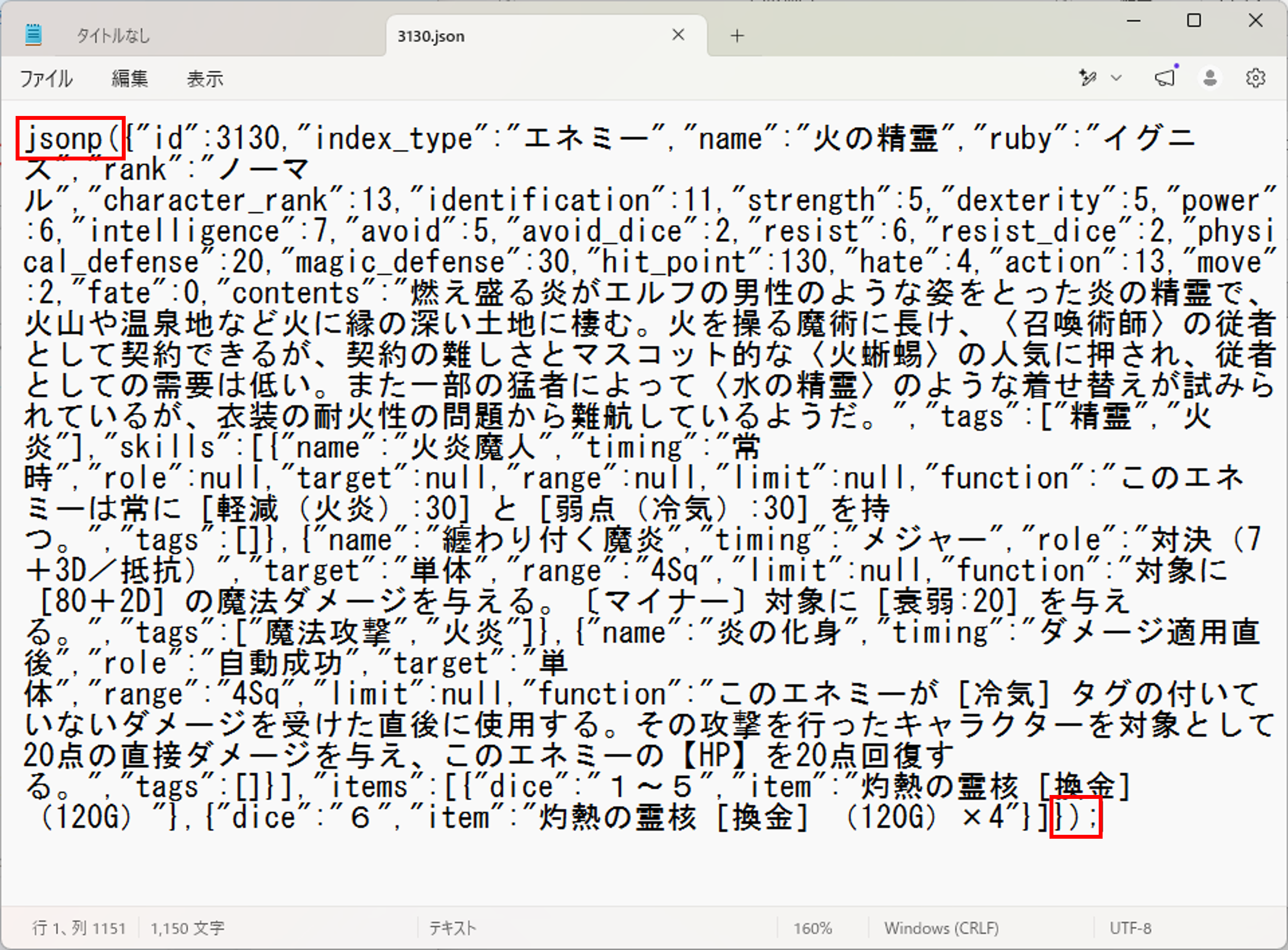
Task: Click the 行 1、列 1151 position indicator
Action: pos(79,928)
